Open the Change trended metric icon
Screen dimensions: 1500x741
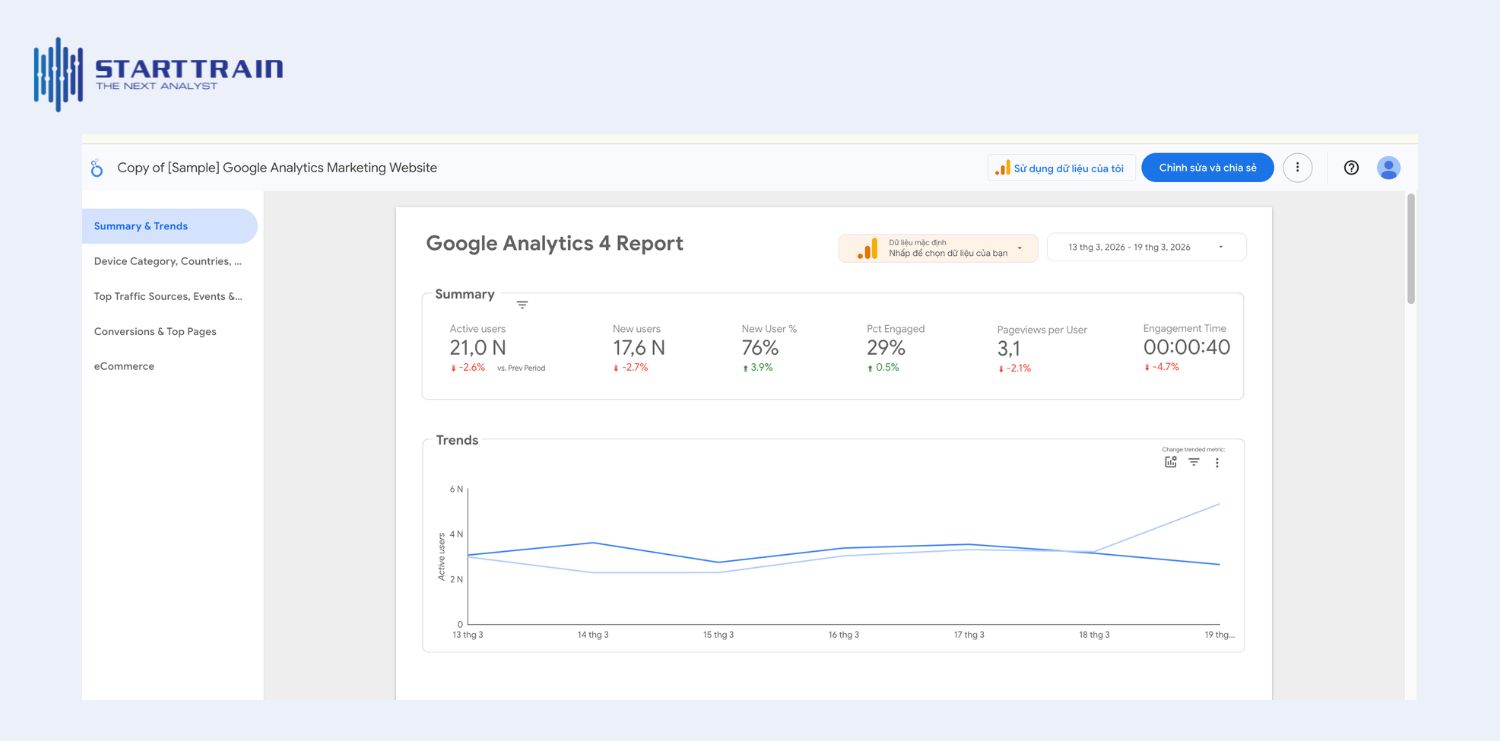click(x=1170, y=461)
